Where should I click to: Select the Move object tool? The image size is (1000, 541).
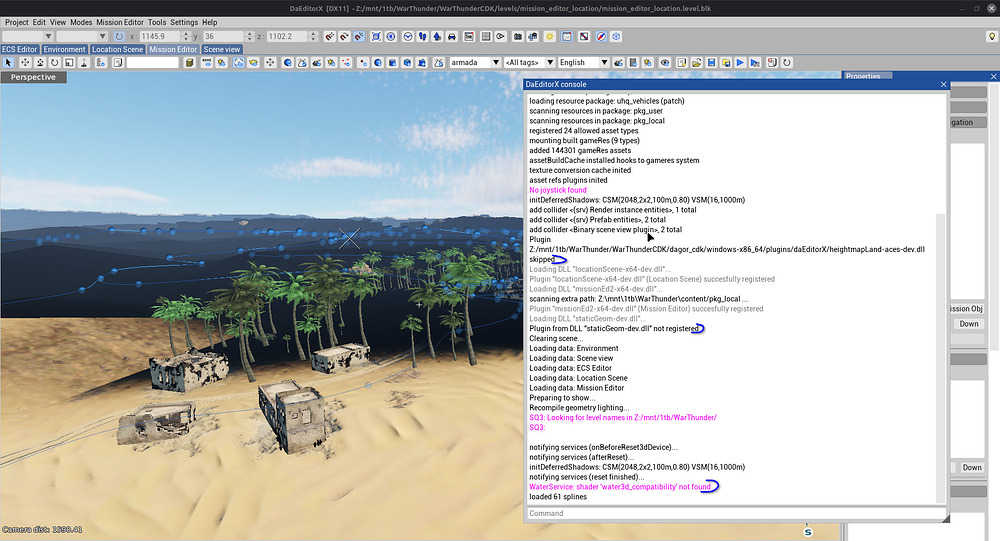pyautogui.click(x=25, y=63)
